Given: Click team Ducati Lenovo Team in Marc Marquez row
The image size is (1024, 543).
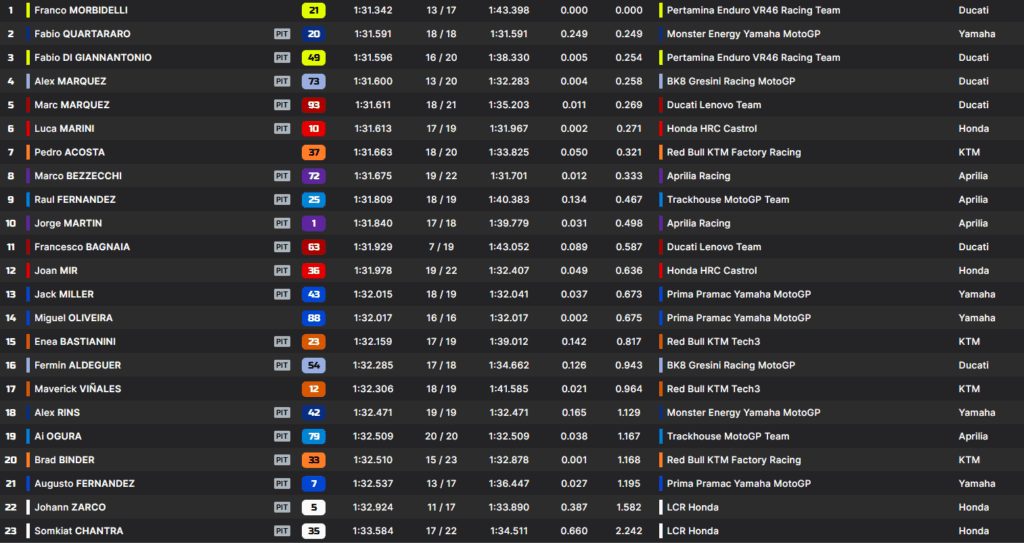Looking at the screenshot, I should coord(714,105).
